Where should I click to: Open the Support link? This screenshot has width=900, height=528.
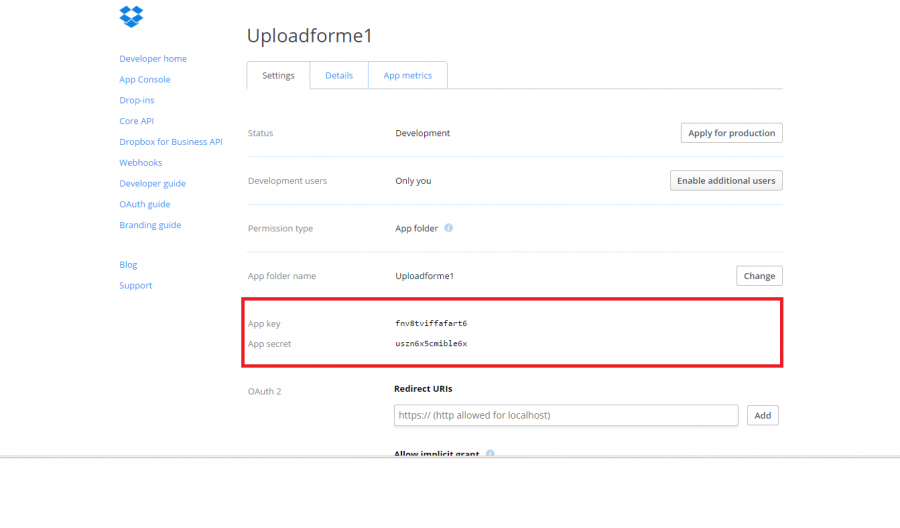pyautogui.click(x=135, y=285)
